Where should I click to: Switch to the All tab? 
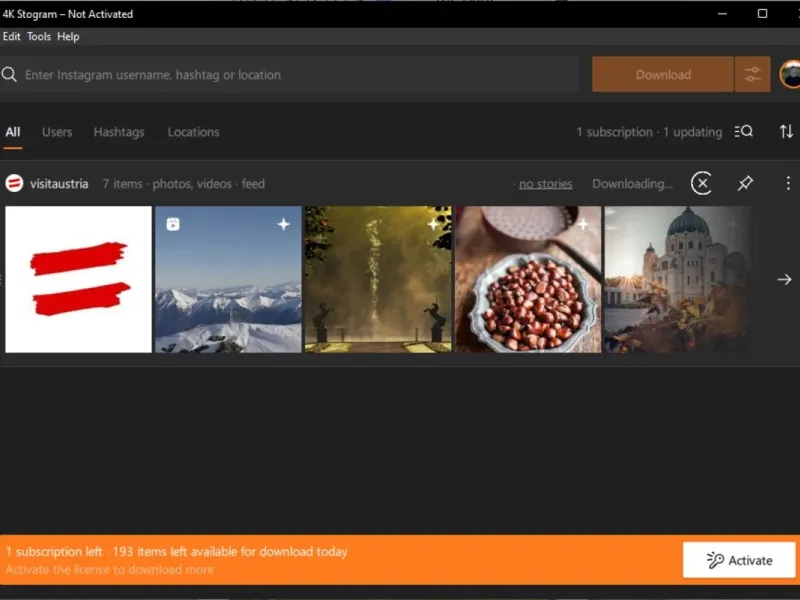click(13, 132)
